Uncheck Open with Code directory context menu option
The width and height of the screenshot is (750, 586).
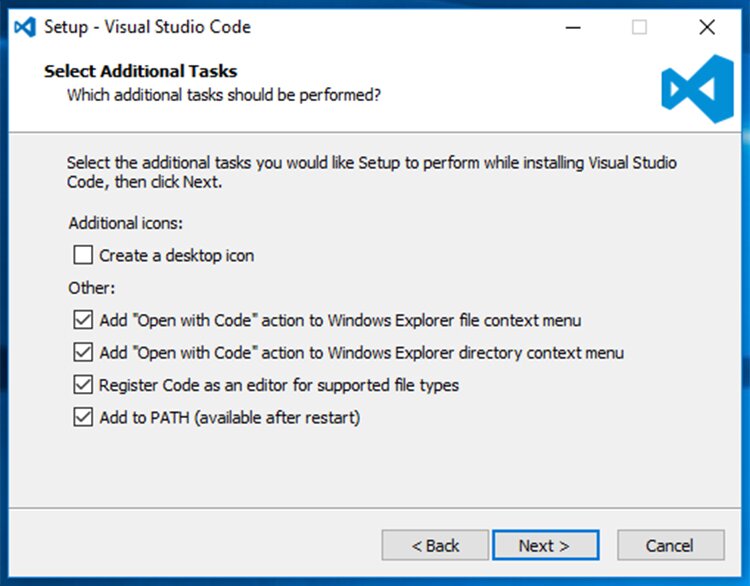pyautogui.click(x=83, y=352)
